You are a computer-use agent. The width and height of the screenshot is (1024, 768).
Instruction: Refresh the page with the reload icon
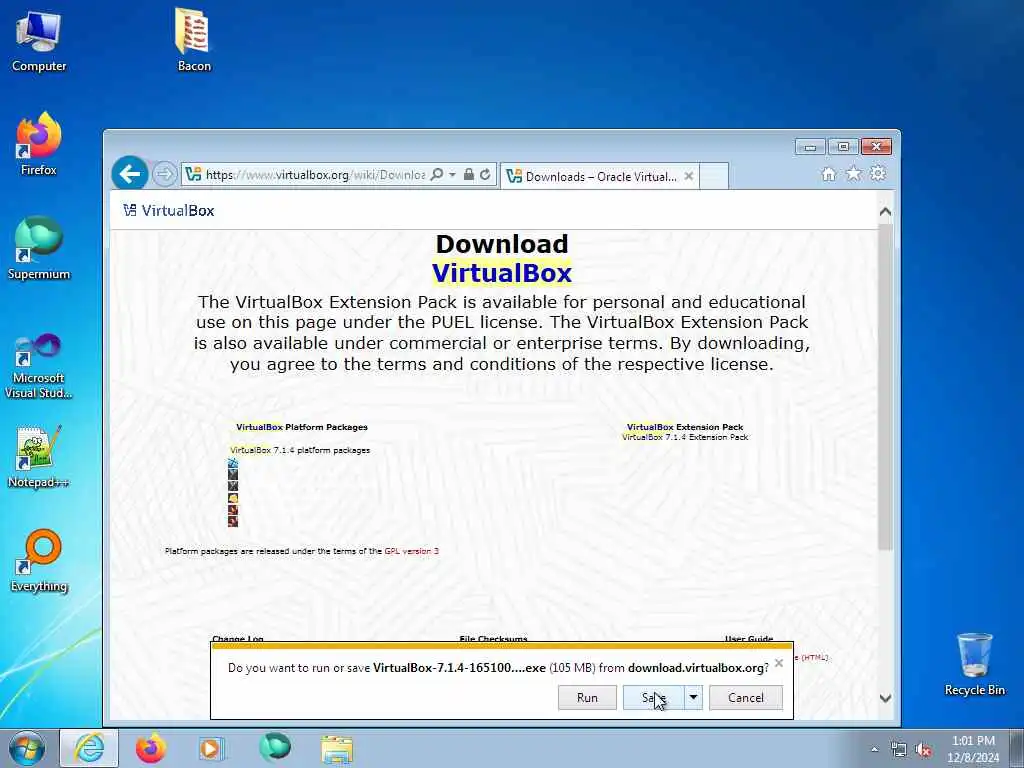[485, 174]
